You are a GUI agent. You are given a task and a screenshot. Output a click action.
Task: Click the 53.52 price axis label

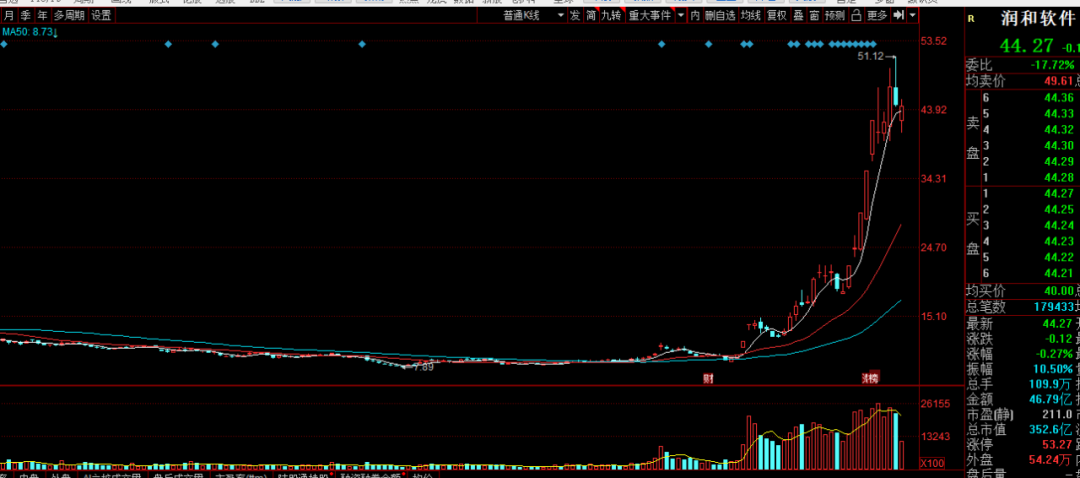click(935, 41)
